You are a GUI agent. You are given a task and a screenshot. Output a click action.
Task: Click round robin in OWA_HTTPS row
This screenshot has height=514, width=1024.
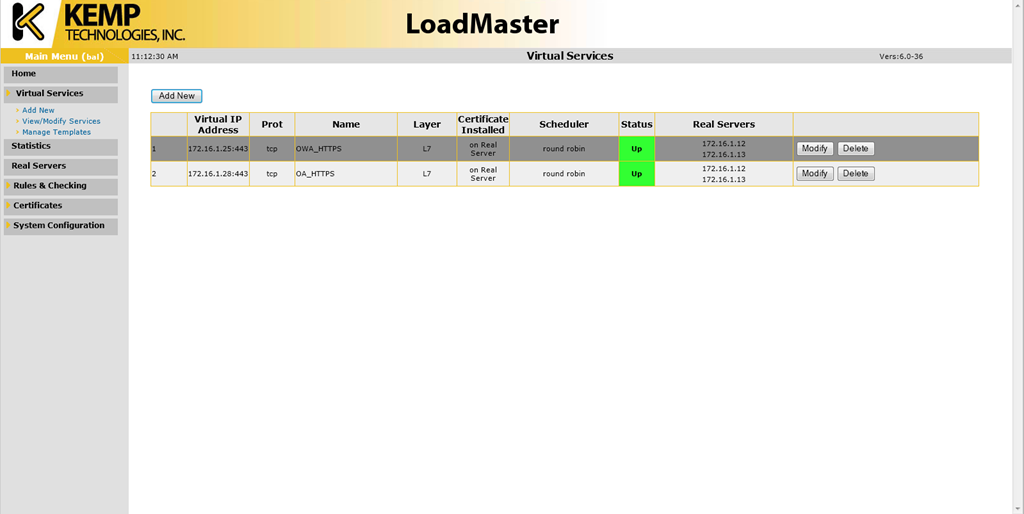click(564, 149)
